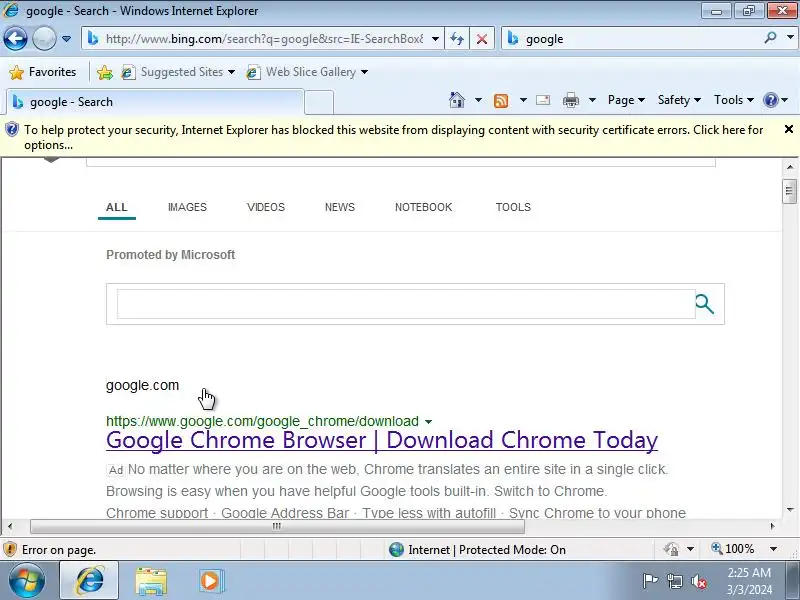Click the teal magnifier in promoted search box
The image size is (800, 600).
[x=705, y=304]
